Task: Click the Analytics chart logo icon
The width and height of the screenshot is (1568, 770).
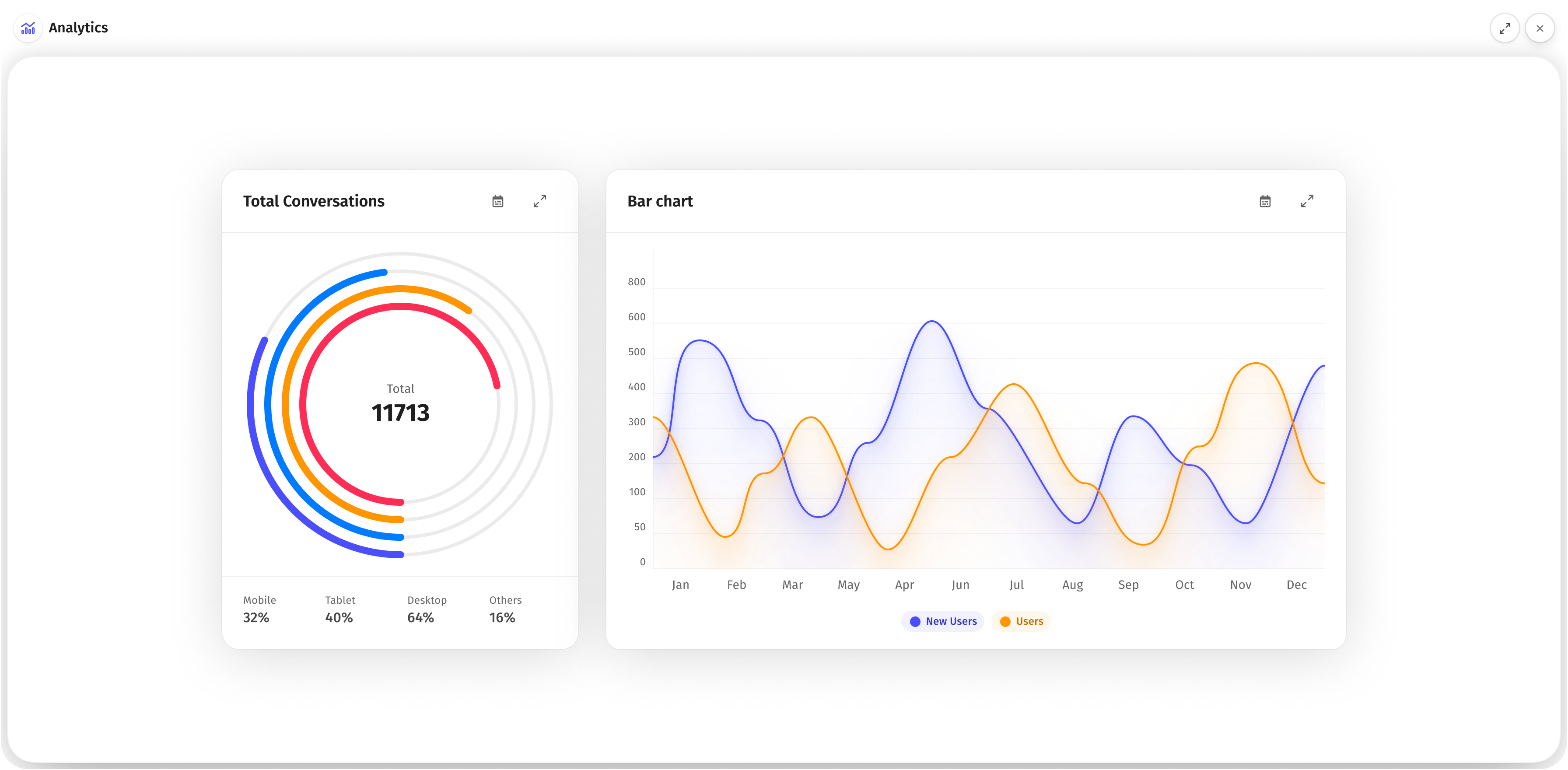Action: point(28,28)
